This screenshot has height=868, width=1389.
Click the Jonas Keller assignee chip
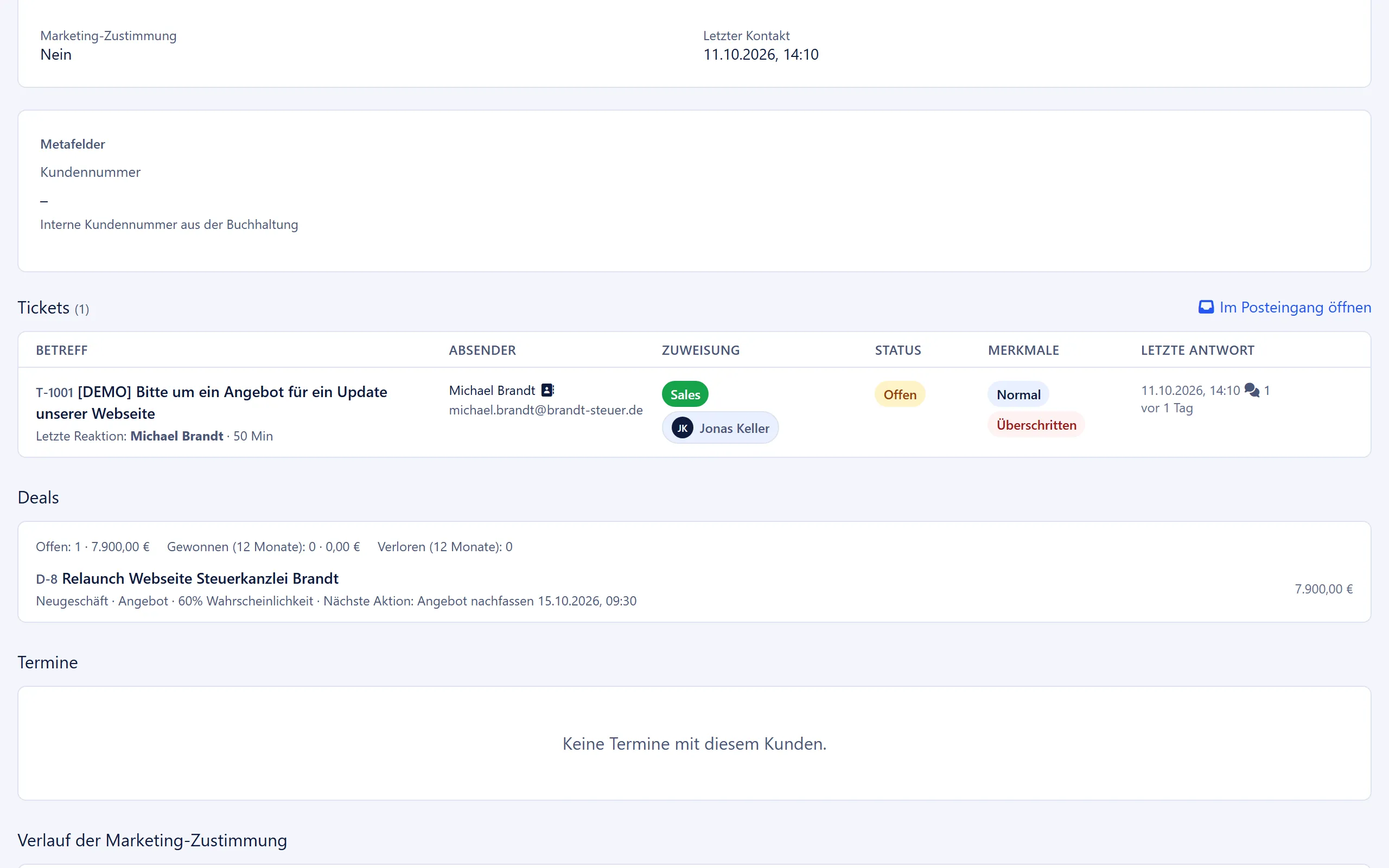click(x=720, y=427)
